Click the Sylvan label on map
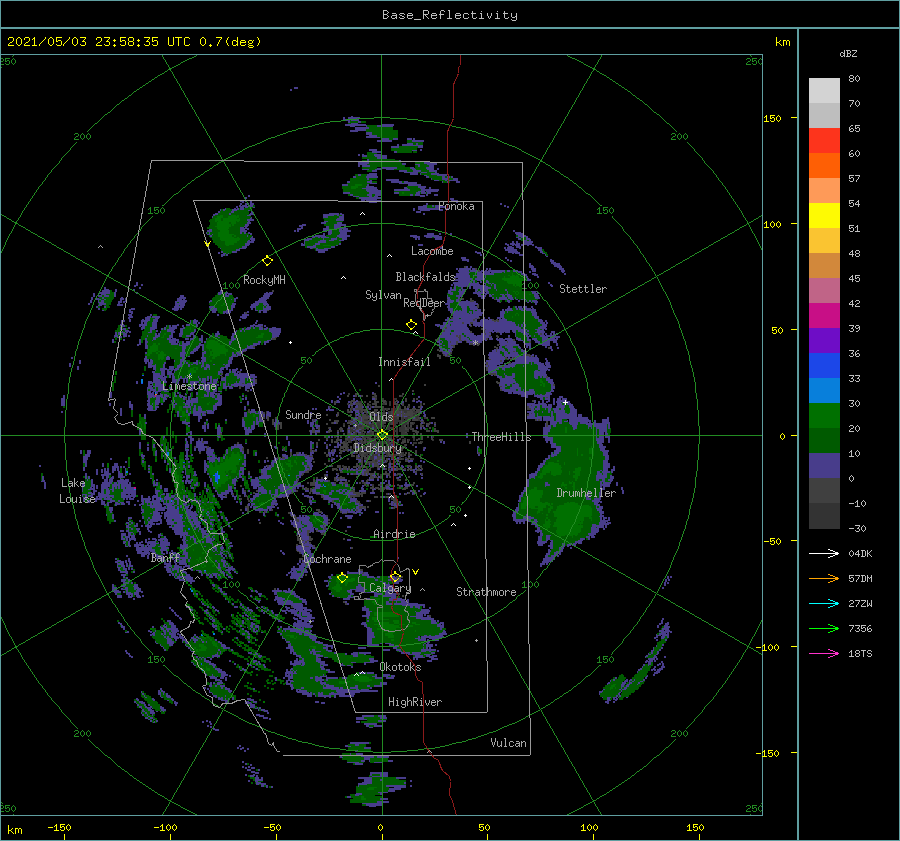900x841 pixels. click(x=383, y=296)
